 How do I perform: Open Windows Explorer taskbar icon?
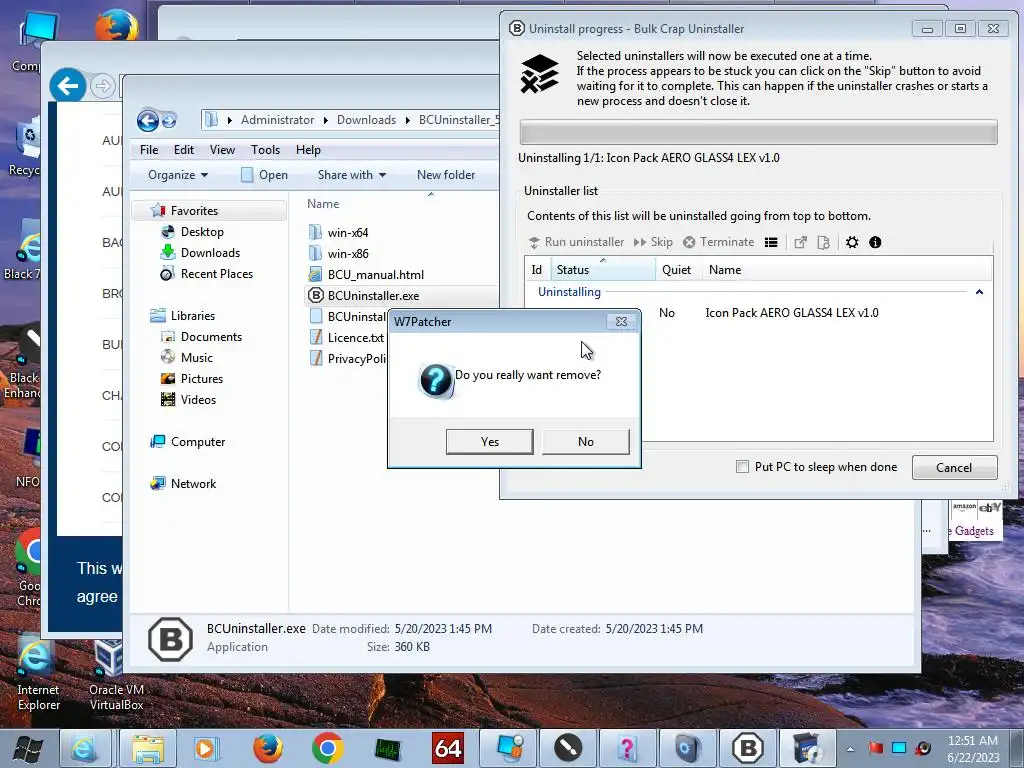pos(147,748)
